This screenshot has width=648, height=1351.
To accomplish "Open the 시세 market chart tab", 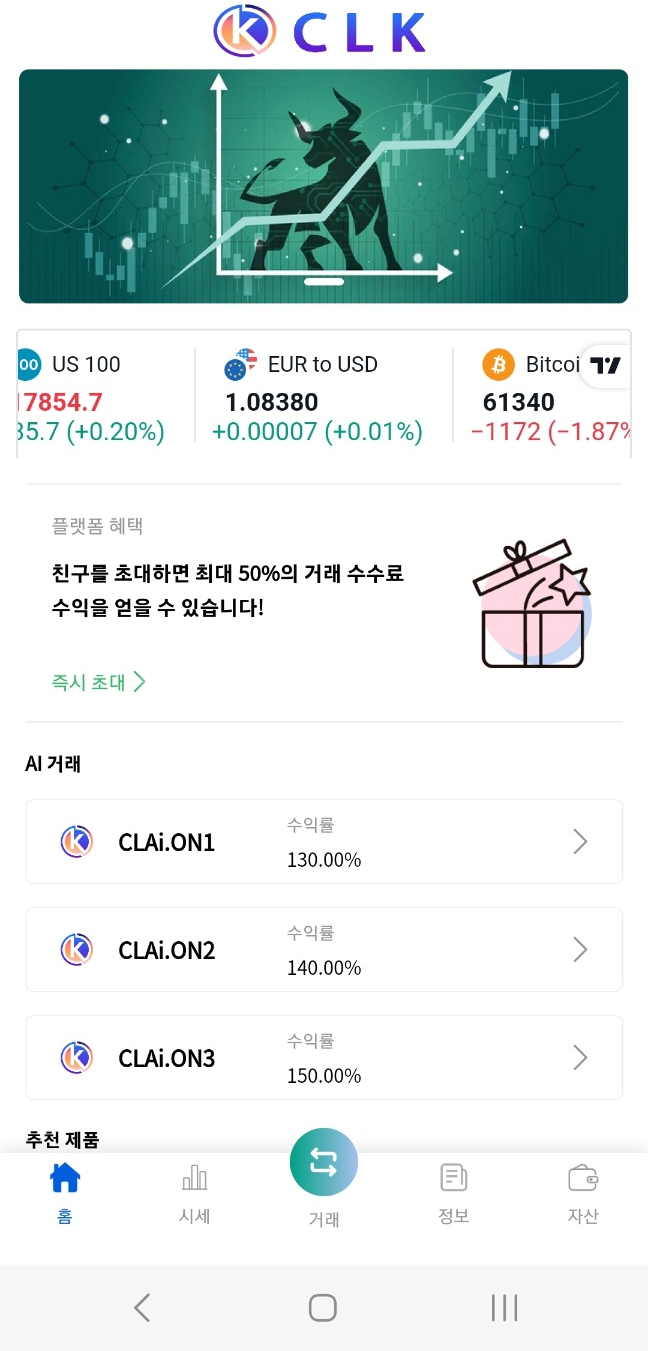I will click(x=194, y=1193).
